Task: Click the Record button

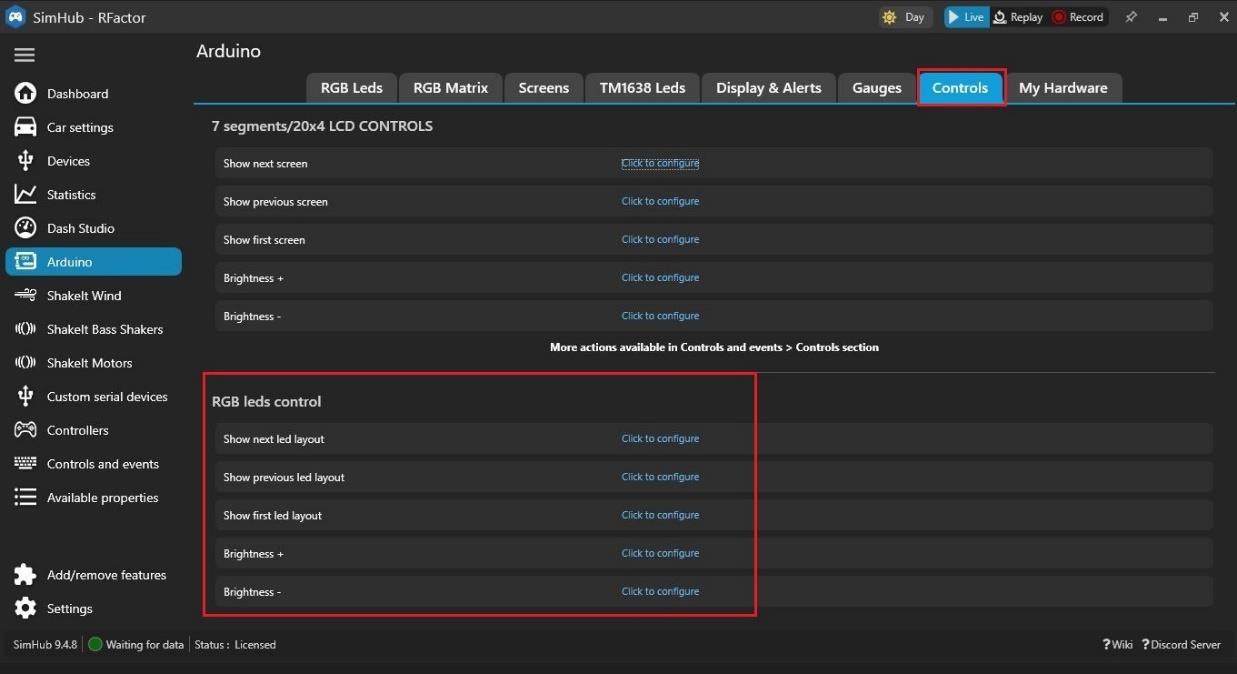Action: tap(1078, 17)
